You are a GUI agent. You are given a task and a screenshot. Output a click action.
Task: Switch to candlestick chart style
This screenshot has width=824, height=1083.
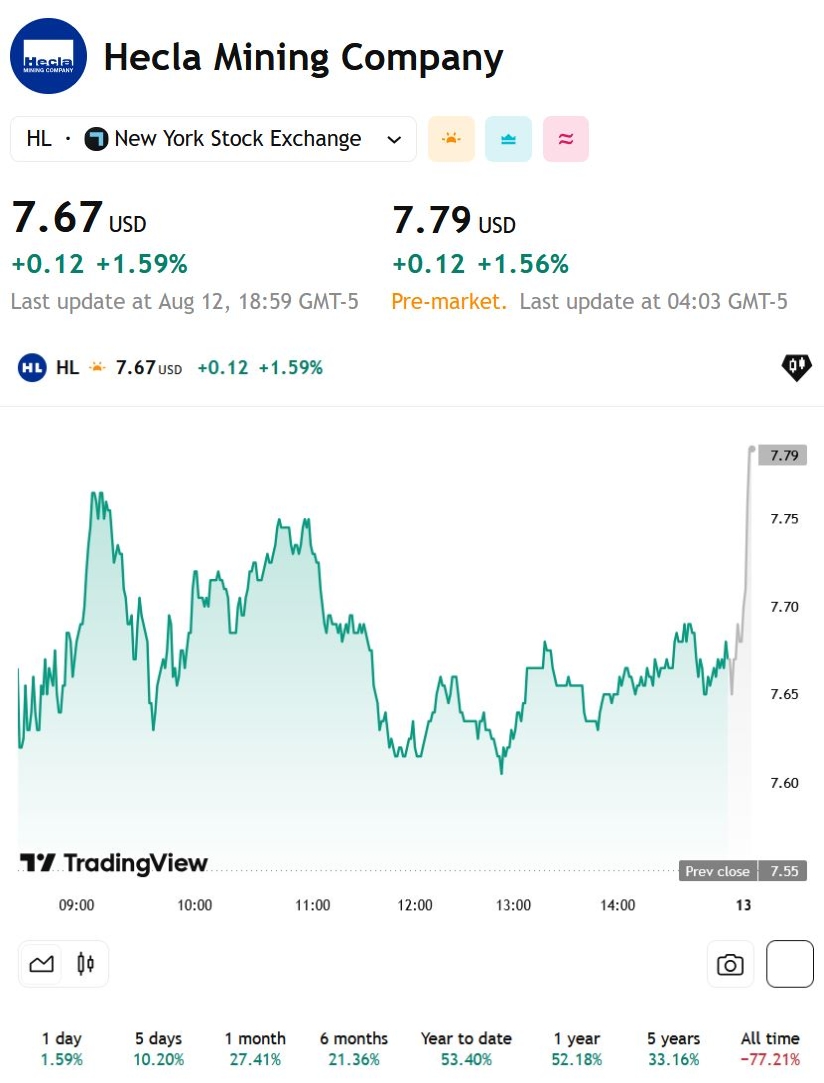coord(85,965)
